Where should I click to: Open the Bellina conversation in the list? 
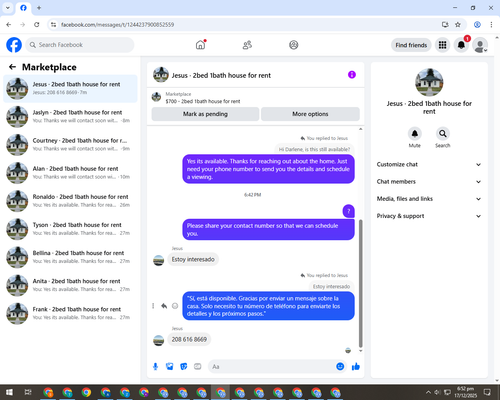[x=70, y=257]
